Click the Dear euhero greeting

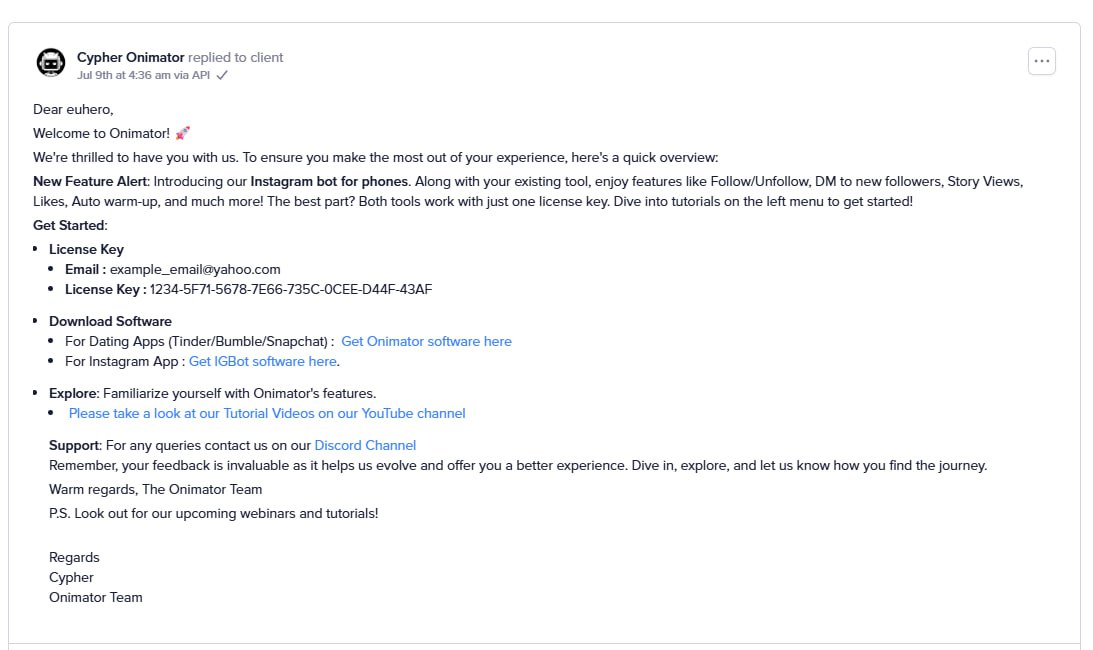(x=73, y=109)
